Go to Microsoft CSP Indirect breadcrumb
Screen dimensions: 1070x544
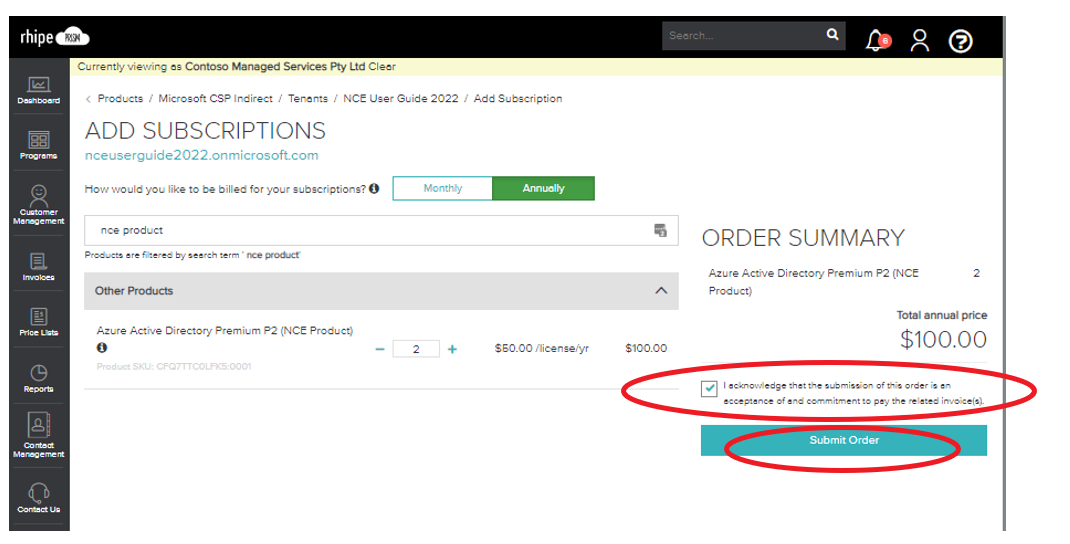[215, 98]
